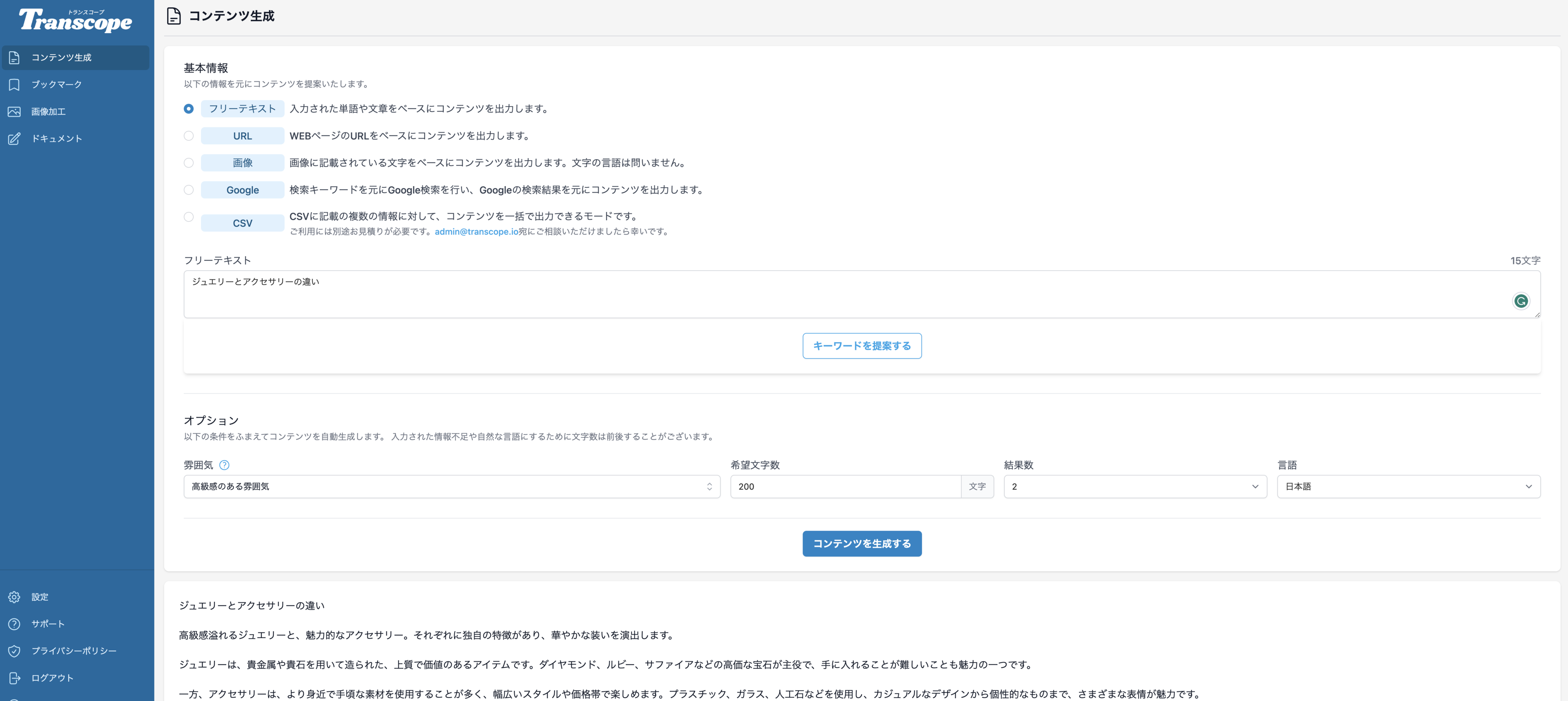Click the サポート question mark icon

[x=14, y=624]
